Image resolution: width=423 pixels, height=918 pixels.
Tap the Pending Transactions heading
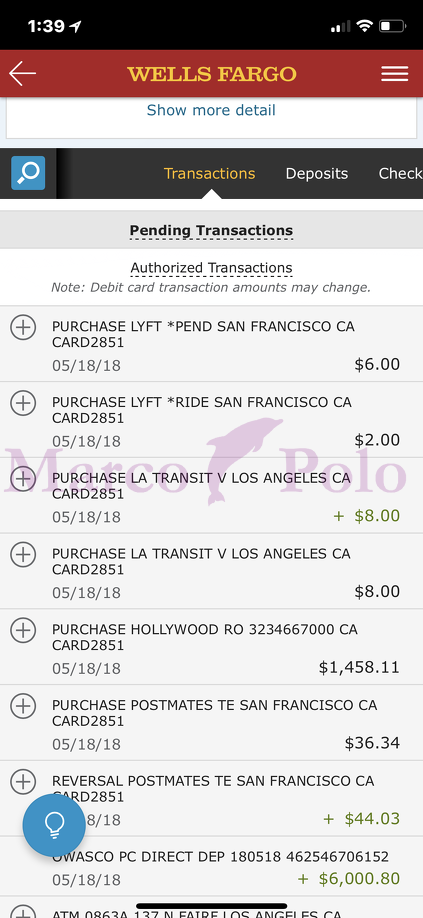211,230
